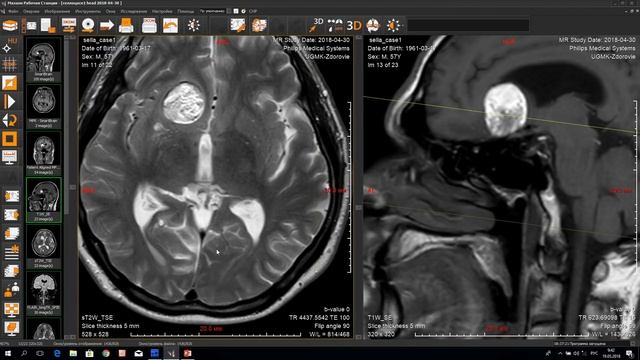Select the highlighted T1W_SE series thumbnail
This screenshot has width=640, height=360.
point(43,200)
